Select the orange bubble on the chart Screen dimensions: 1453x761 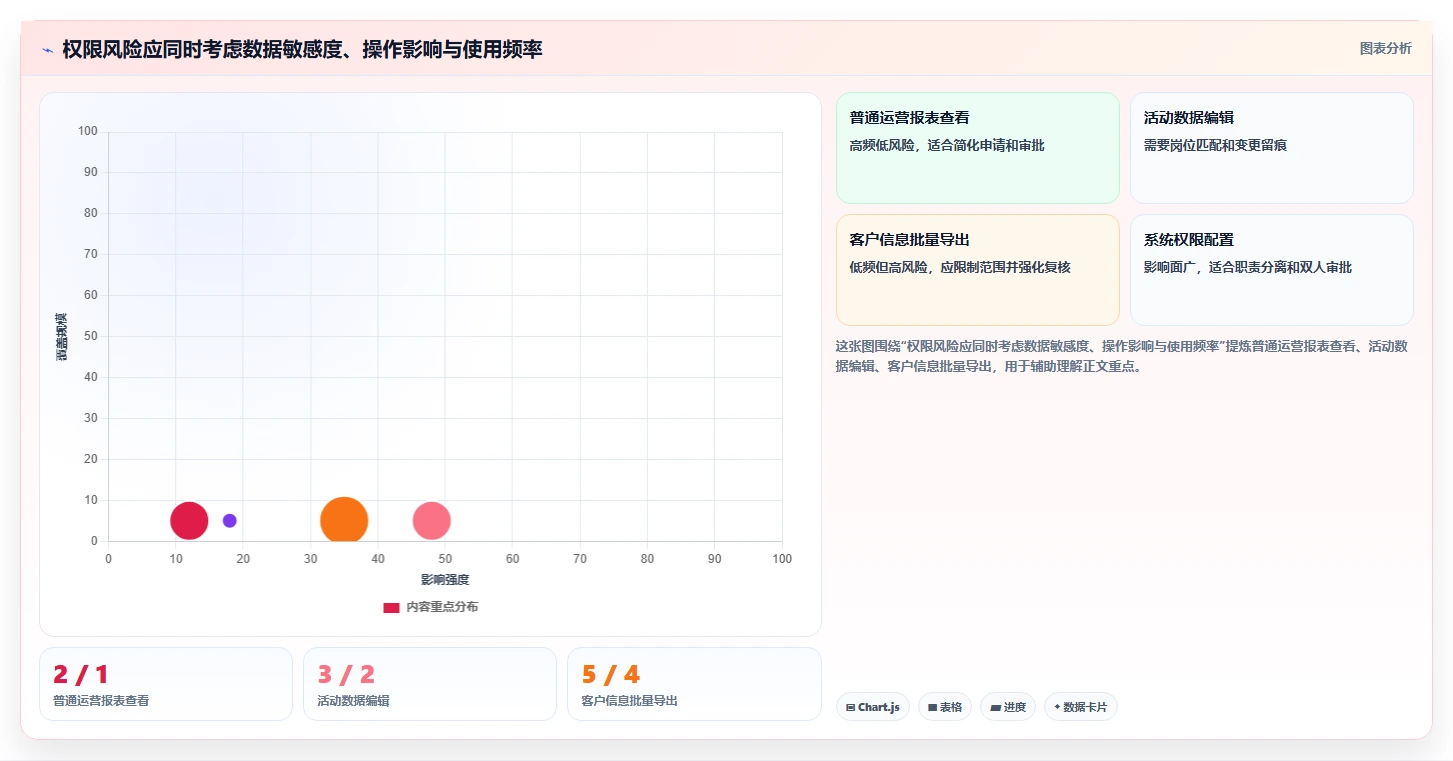pyautogui.click(x=344, y=520)
